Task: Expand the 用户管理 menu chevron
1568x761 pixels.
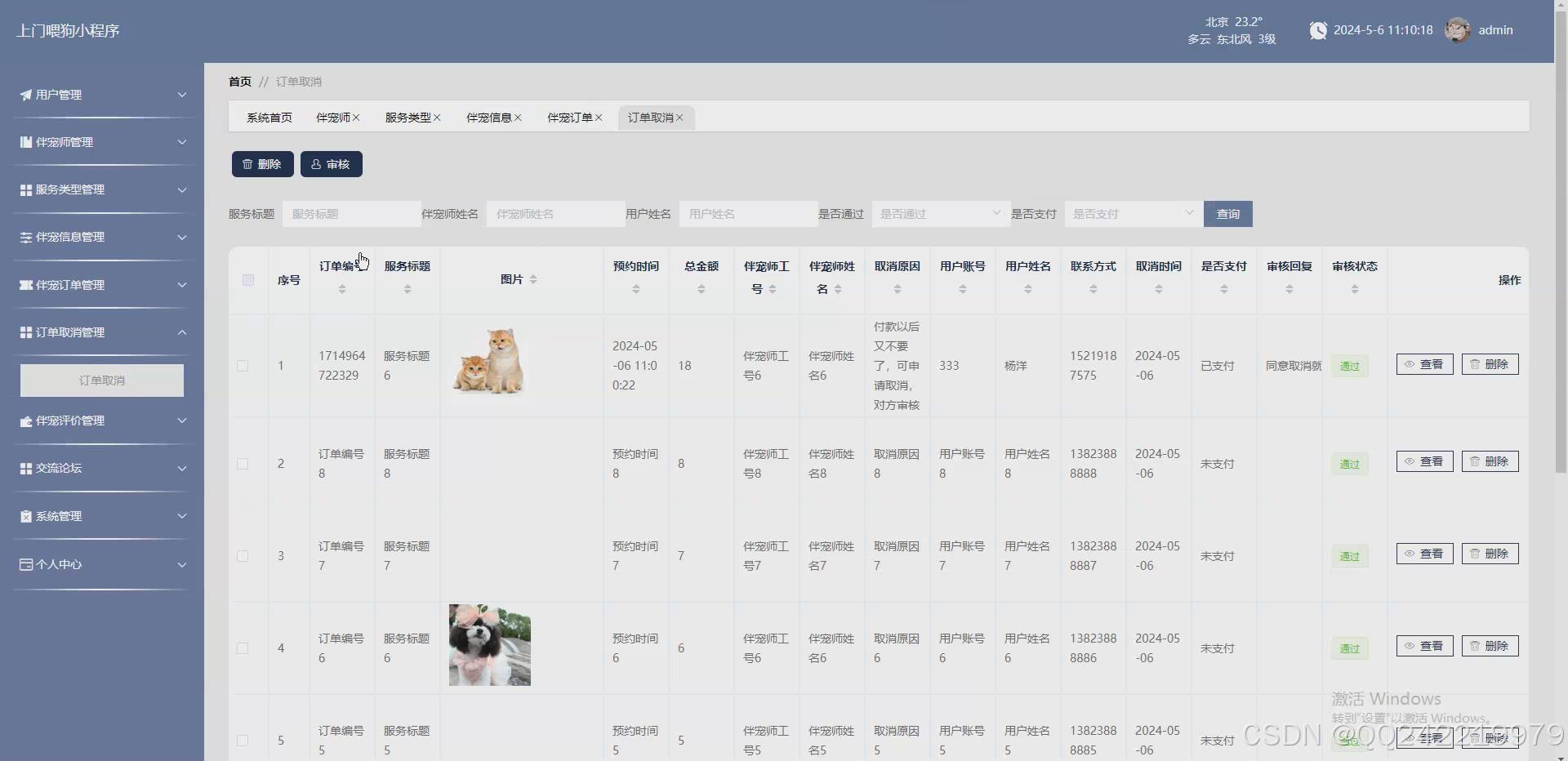Action: pyautogui.click(x=182, y=95)
